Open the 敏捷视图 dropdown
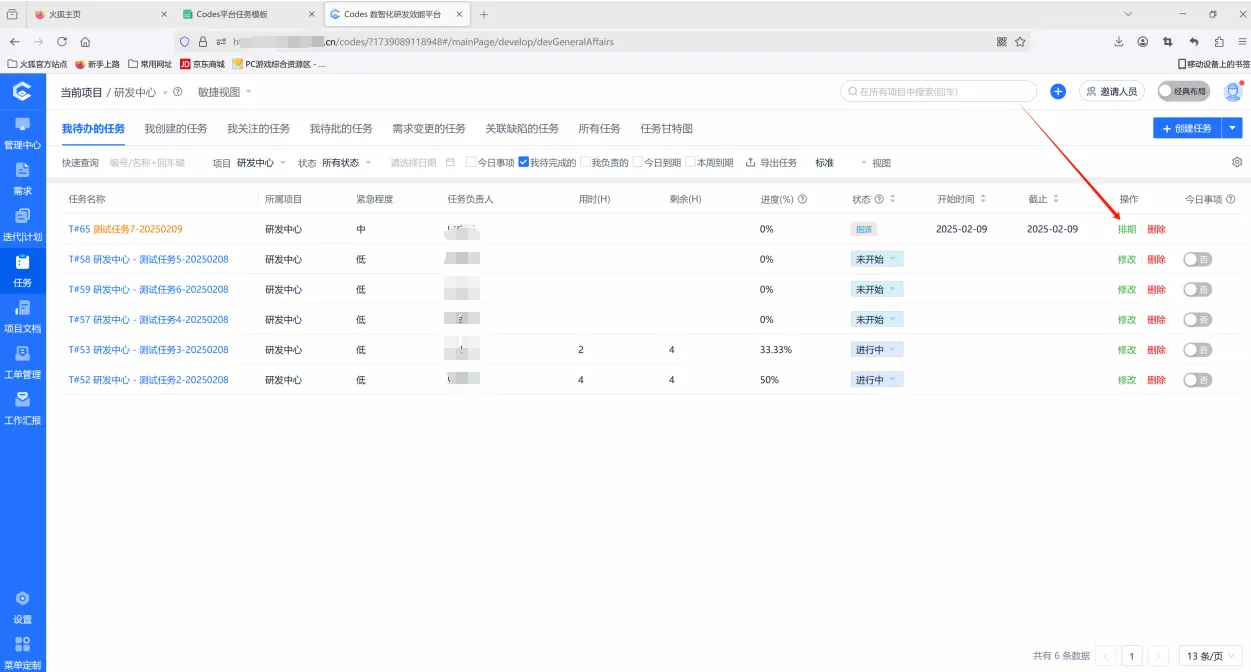The width and height of the screenshot is (1251, 672). [224, 92]
